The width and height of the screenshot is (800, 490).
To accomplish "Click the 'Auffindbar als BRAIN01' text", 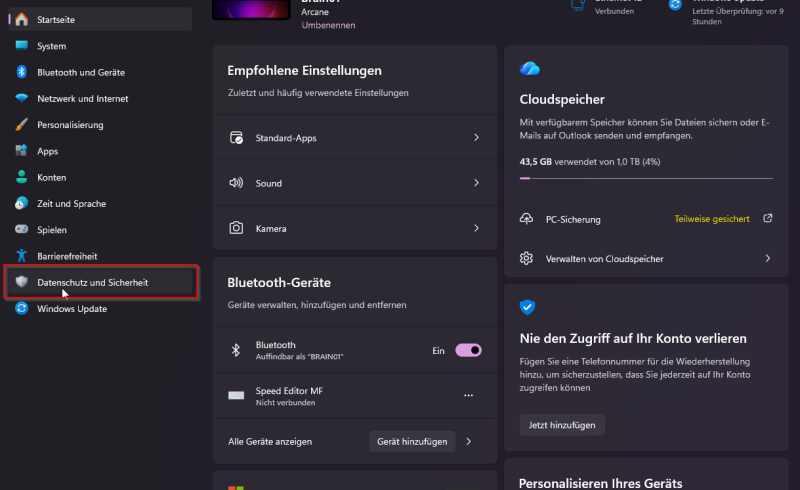I will (299, 357).
